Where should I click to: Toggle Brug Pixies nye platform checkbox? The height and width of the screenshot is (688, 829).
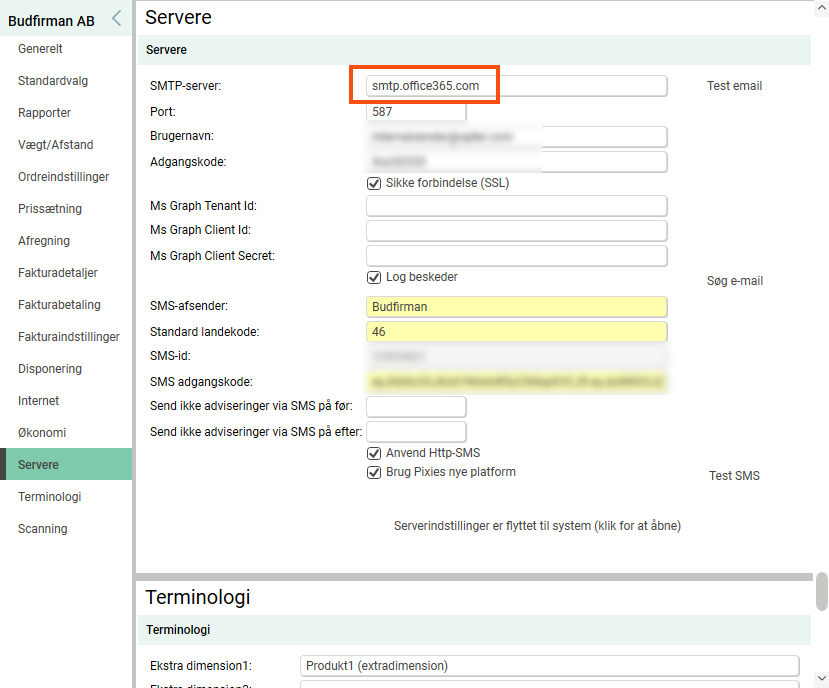coord(375,472)
